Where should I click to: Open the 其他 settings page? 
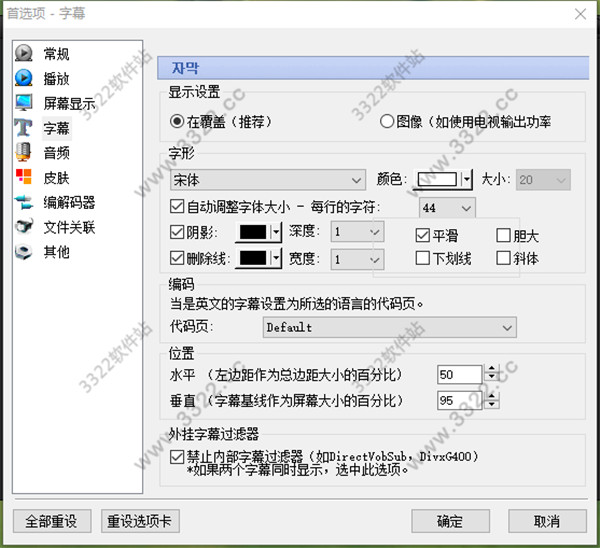[x=56, y=252]
